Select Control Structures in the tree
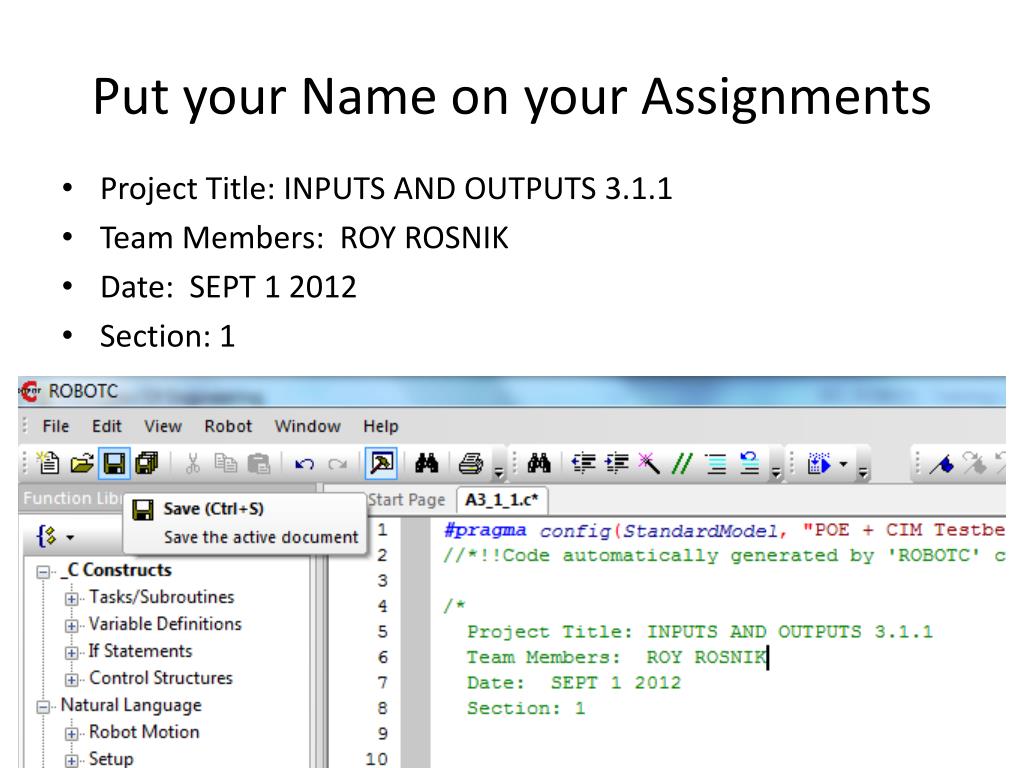The width and height of the screenshot is (1024, 768). click(x=161, y=678)
